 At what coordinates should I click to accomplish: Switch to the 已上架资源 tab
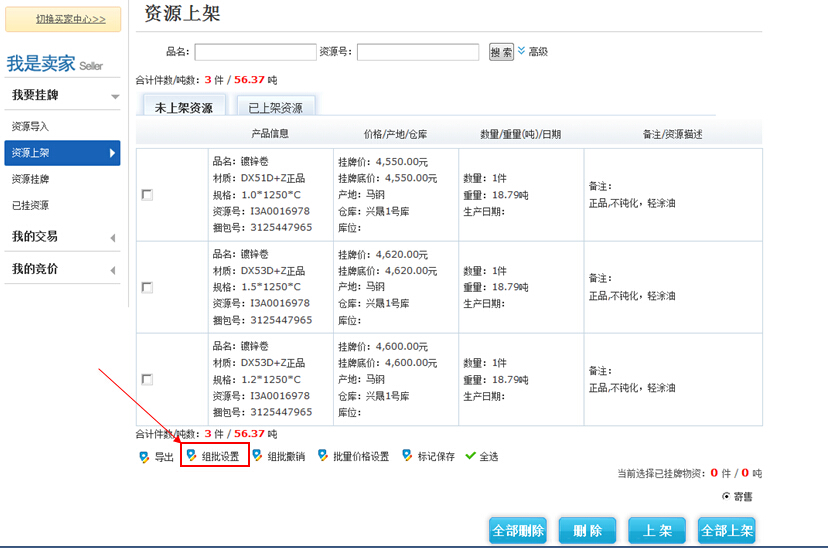coord(275,107)
